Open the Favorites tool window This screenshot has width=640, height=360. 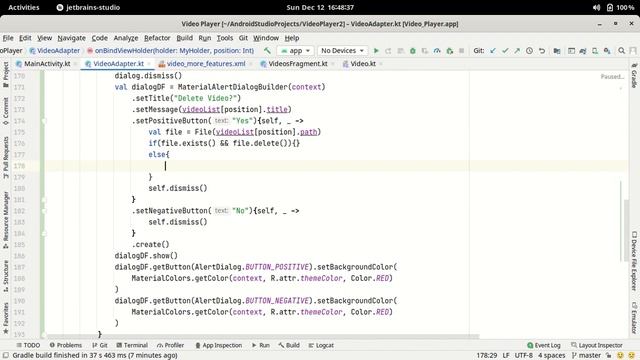tap(6, 318)
